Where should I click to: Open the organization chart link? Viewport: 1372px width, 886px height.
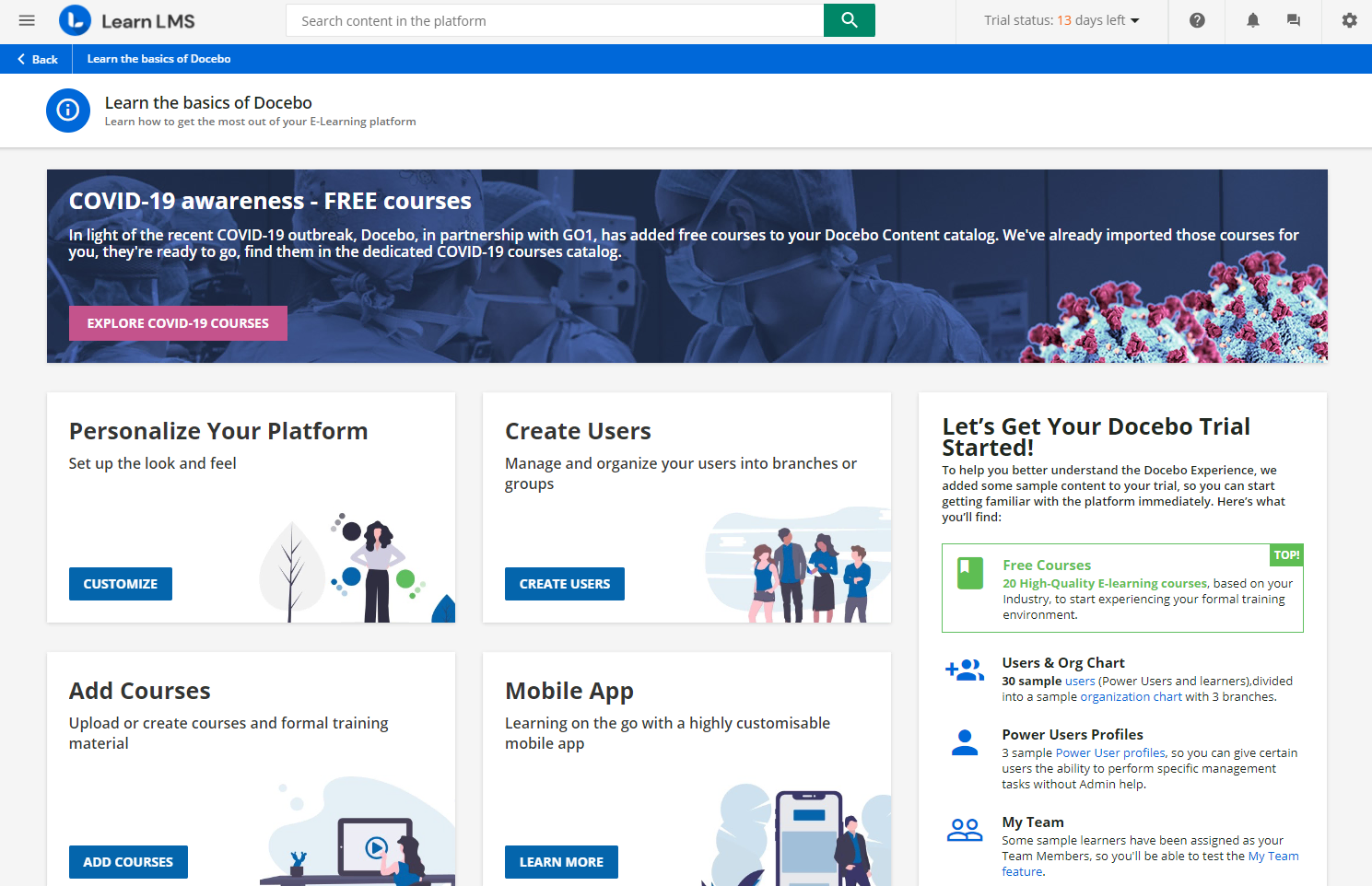(x=1131, y=697)
